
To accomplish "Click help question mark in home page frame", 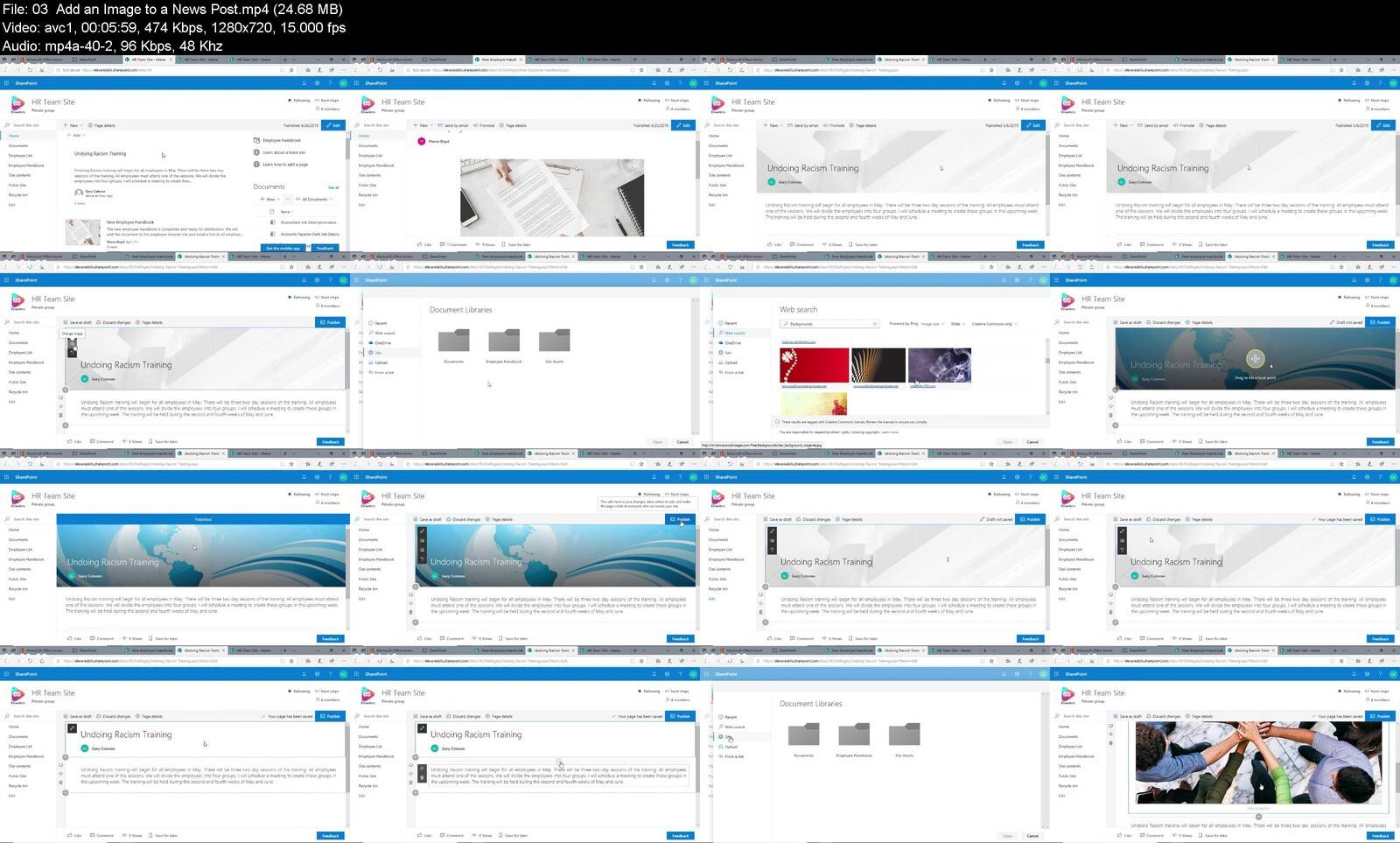I will (x=330, y=83).
